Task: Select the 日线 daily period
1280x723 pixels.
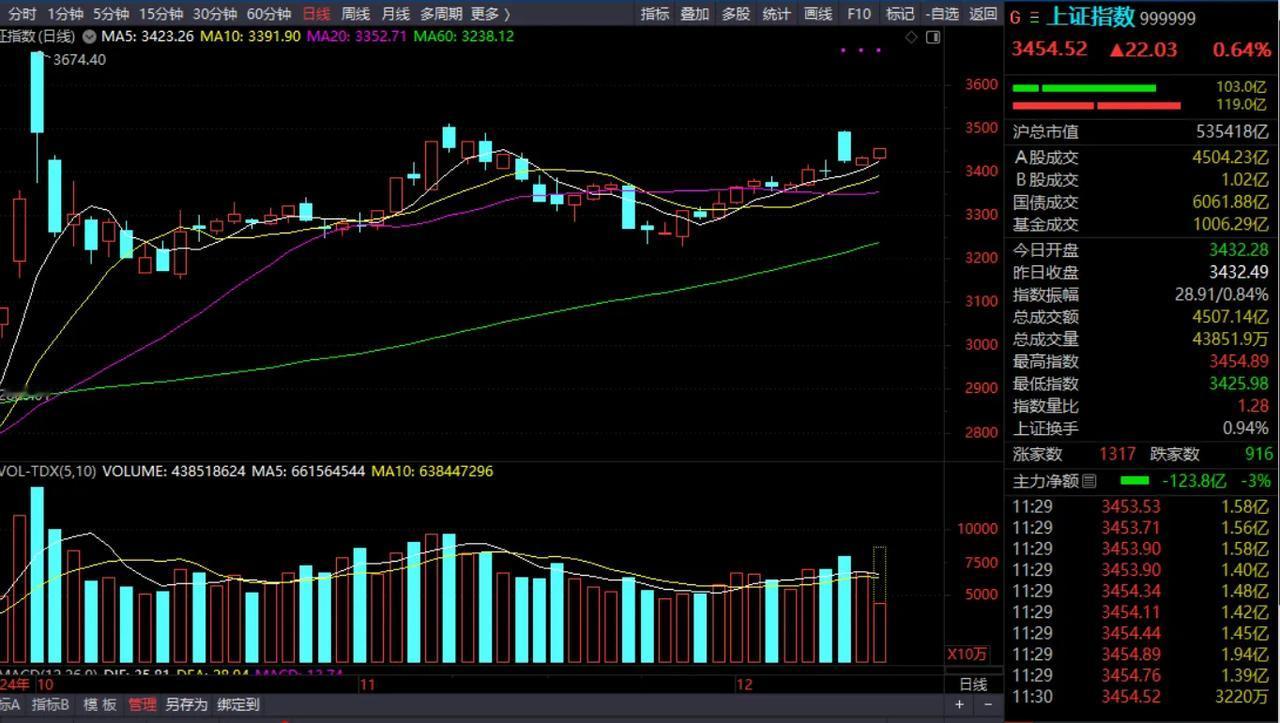Action: [316, 14]
